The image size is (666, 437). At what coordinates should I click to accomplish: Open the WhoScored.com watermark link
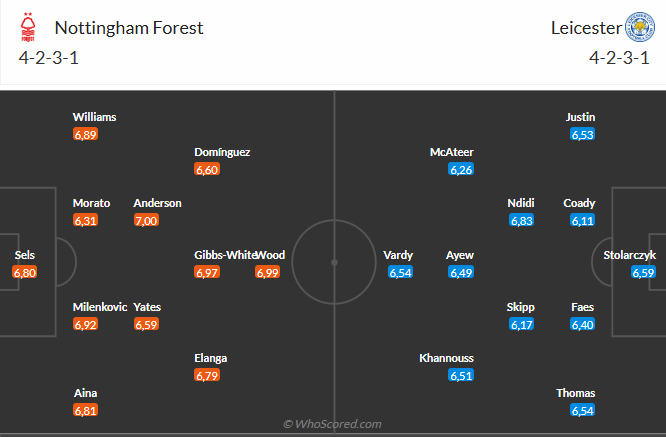tap(332, 424)
